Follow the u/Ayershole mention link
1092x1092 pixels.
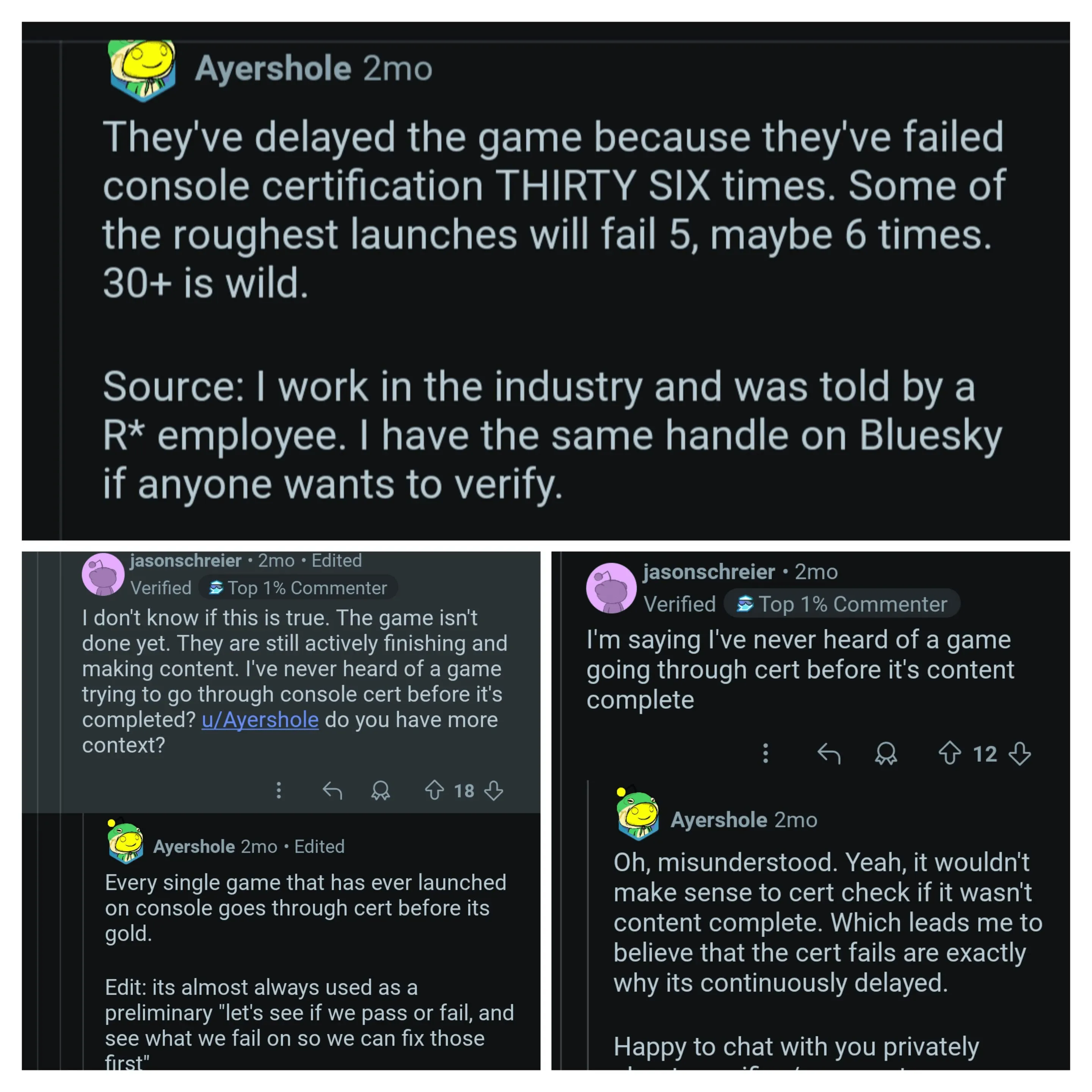[x=260, y=720]
